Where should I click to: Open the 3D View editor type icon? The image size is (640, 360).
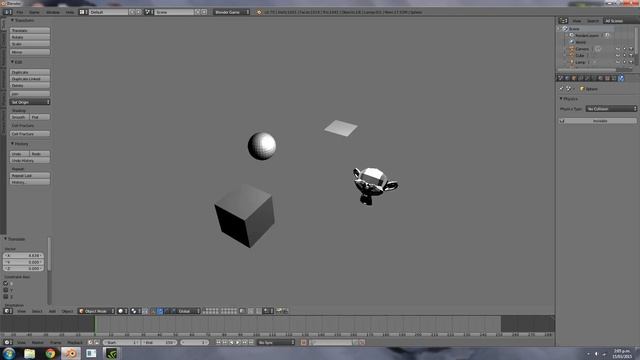(x=8, y=311)
